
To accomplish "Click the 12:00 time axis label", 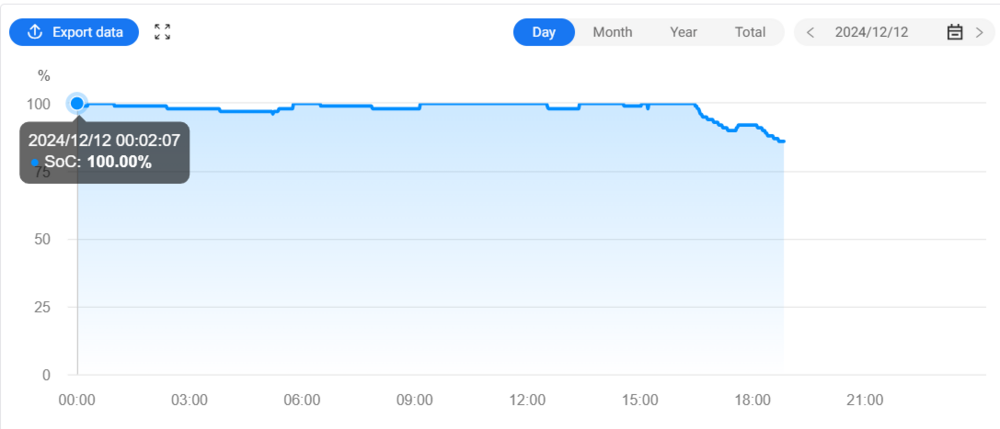I will 527,400.
